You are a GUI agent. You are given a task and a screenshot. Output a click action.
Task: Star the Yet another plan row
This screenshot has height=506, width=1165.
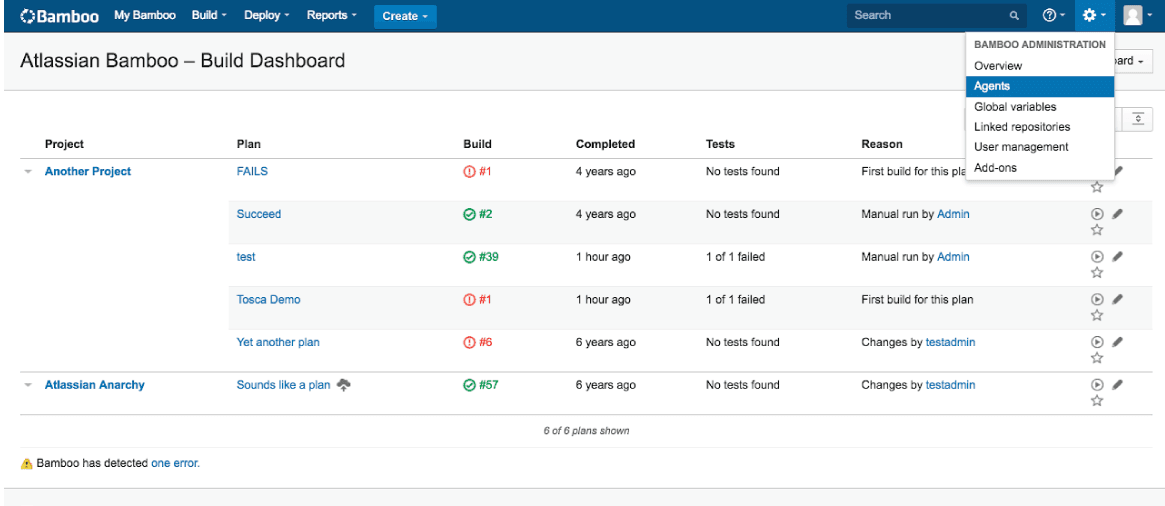(1097, 358)
